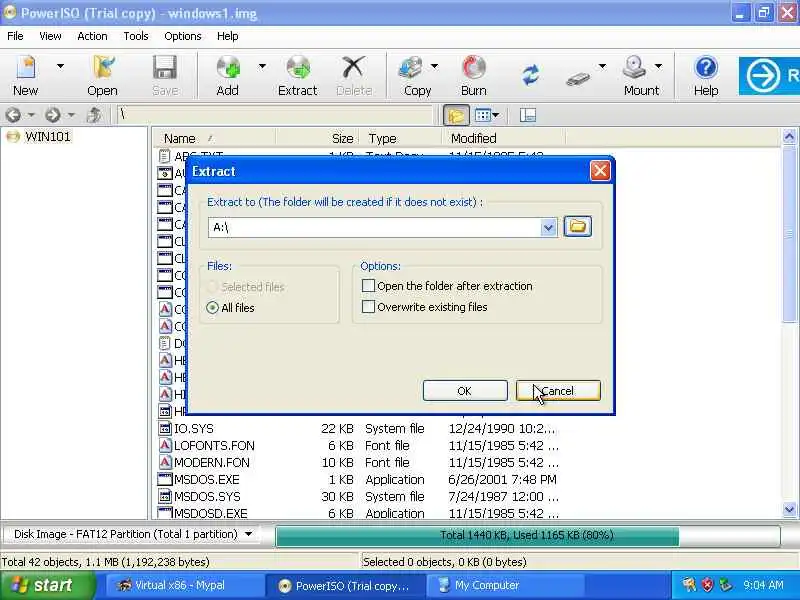The width and height of the screenshot is (800, 600).
Task: Close the Extract dialog with X
Action: point(600,171)
